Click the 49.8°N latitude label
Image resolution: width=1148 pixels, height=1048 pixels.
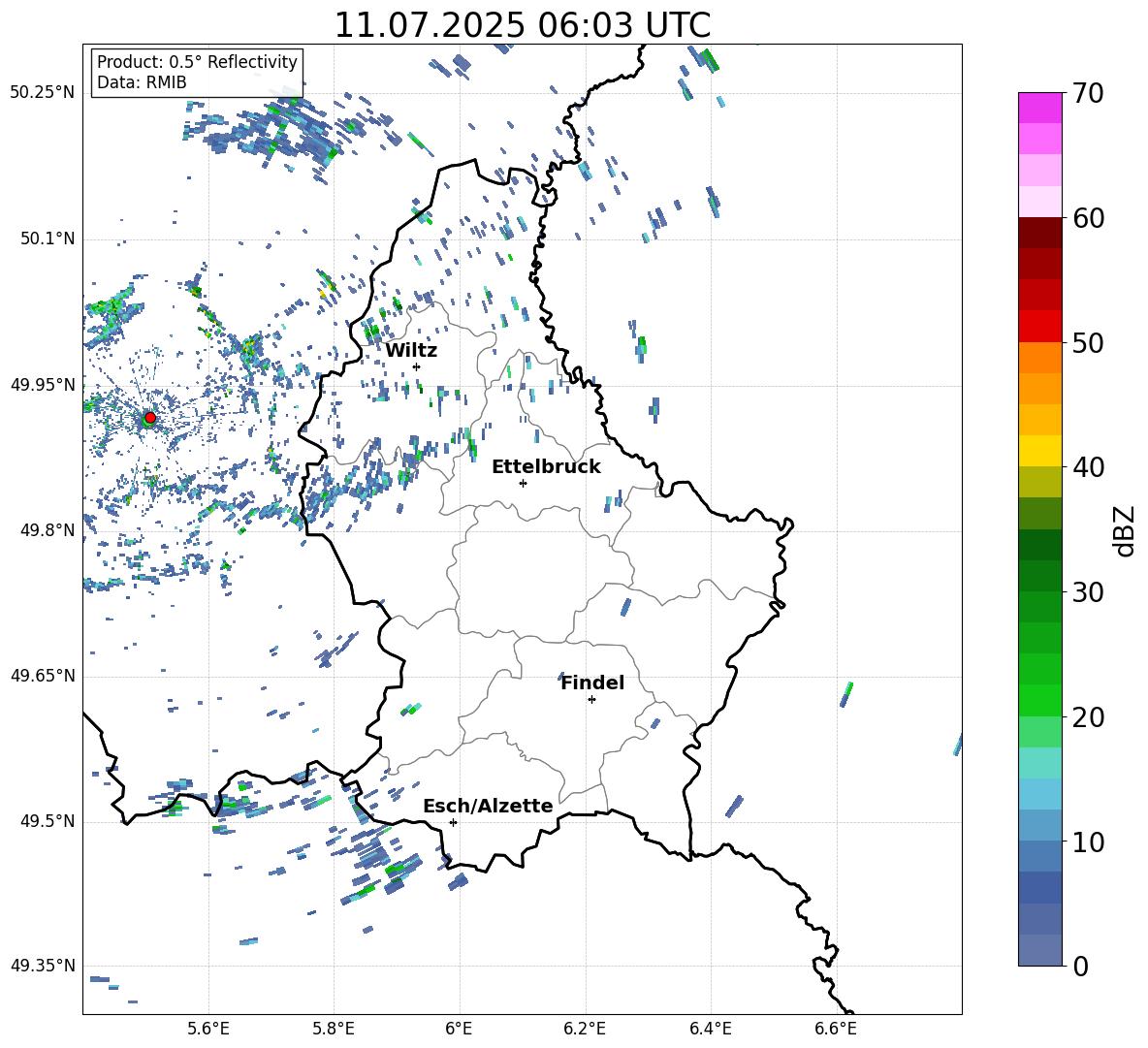47,530
